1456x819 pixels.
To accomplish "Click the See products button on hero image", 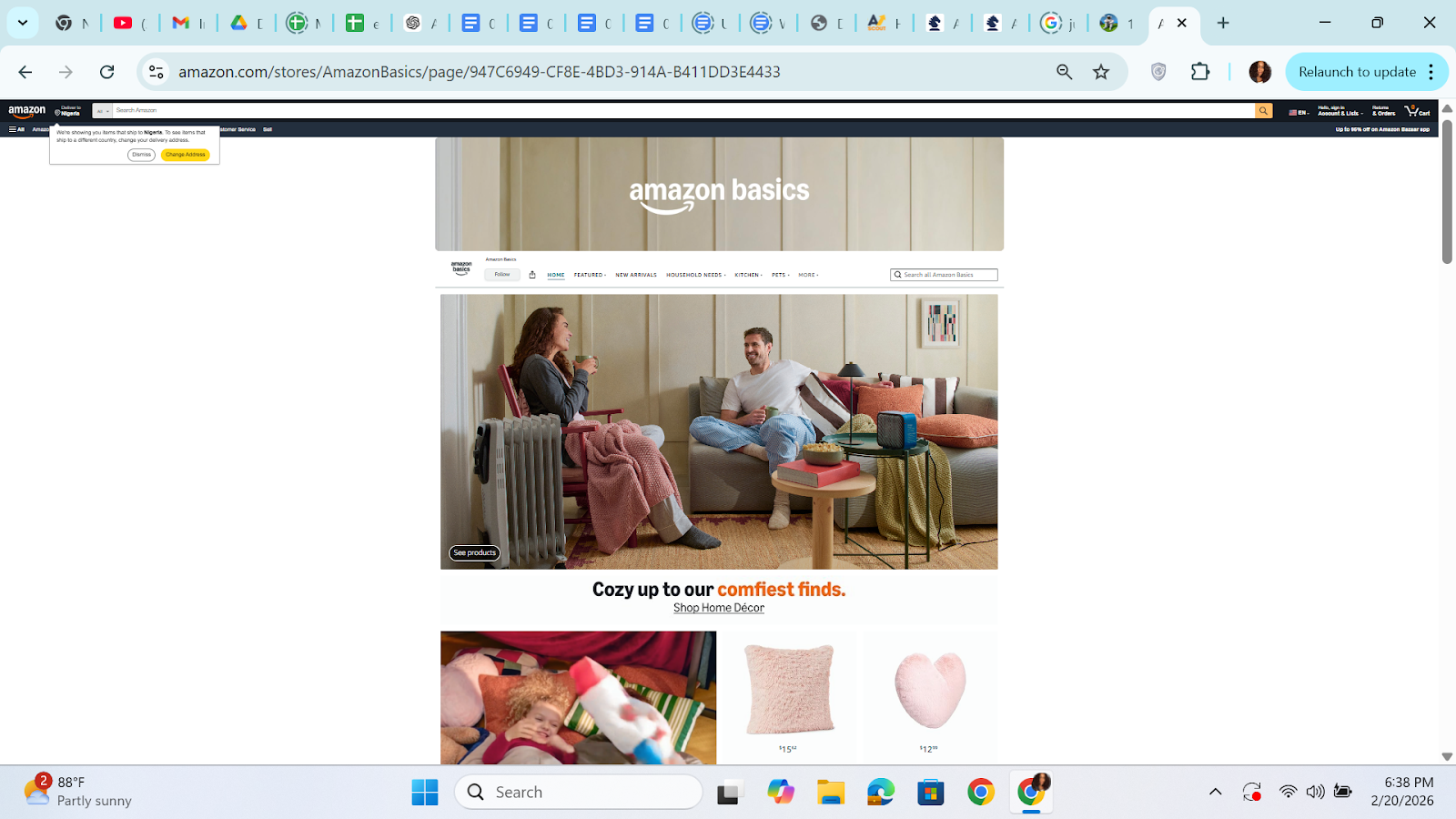I will [x=474, y=552].
